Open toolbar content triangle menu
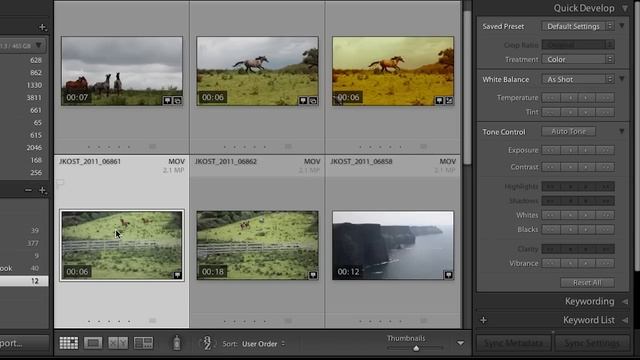Viewport: 640px width, 360px height. (x=460, y=343)
